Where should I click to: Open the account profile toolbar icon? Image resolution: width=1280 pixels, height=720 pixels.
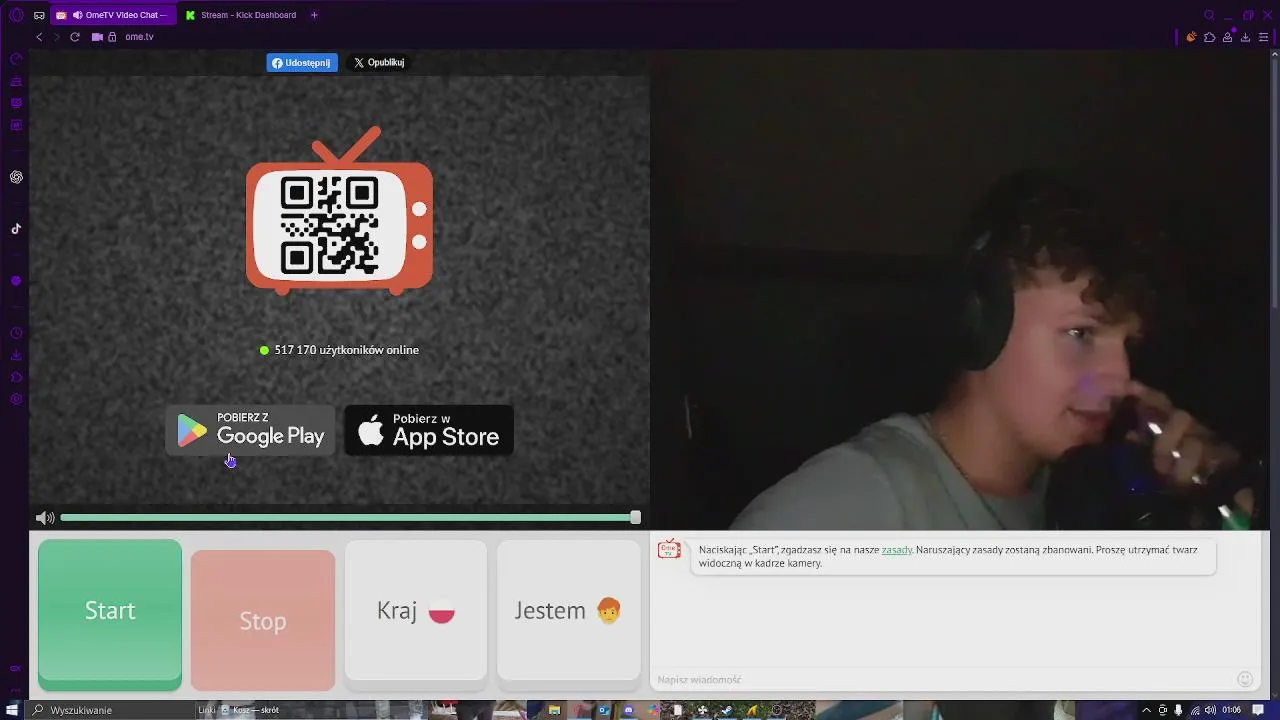[x=1227, y=37]
